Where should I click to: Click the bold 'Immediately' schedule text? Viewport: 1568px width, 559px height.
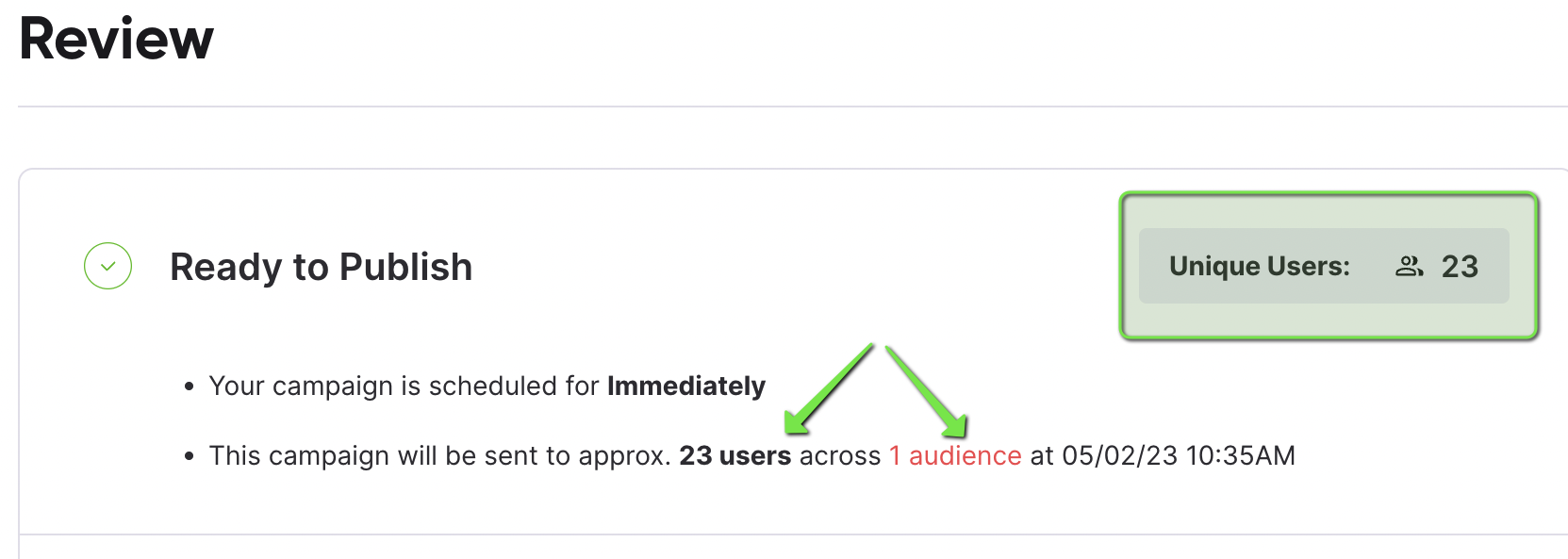(x=686, y=386)
